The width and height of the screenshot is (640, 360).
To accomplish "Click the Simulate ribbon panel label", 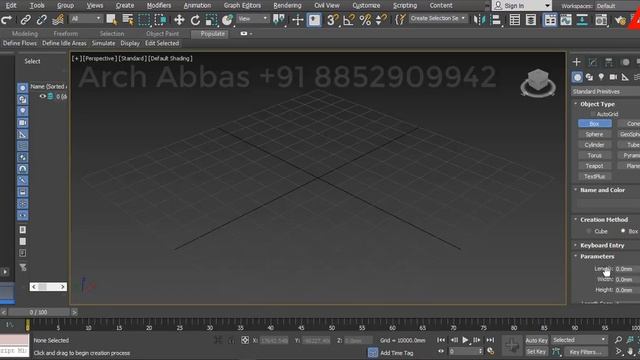I will point(103,43).
